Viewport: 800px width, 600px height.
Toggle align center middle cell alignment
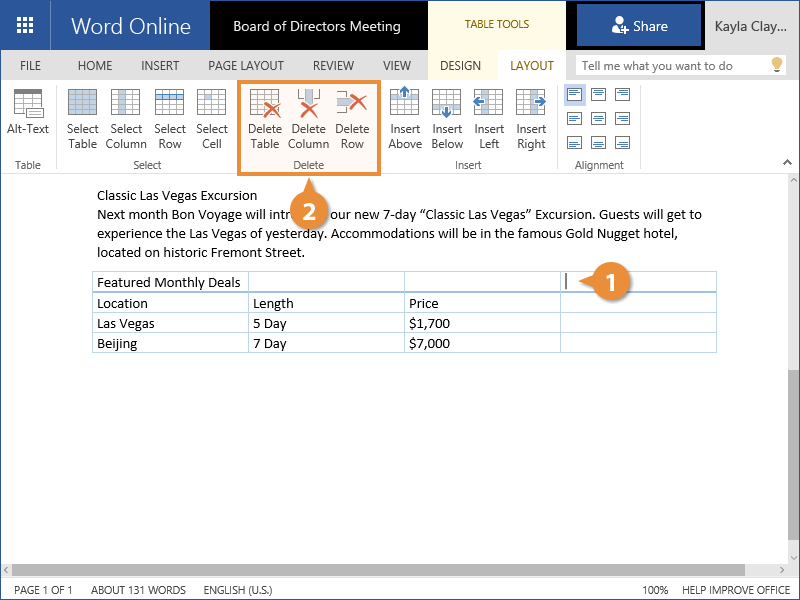tap(599, 119)
